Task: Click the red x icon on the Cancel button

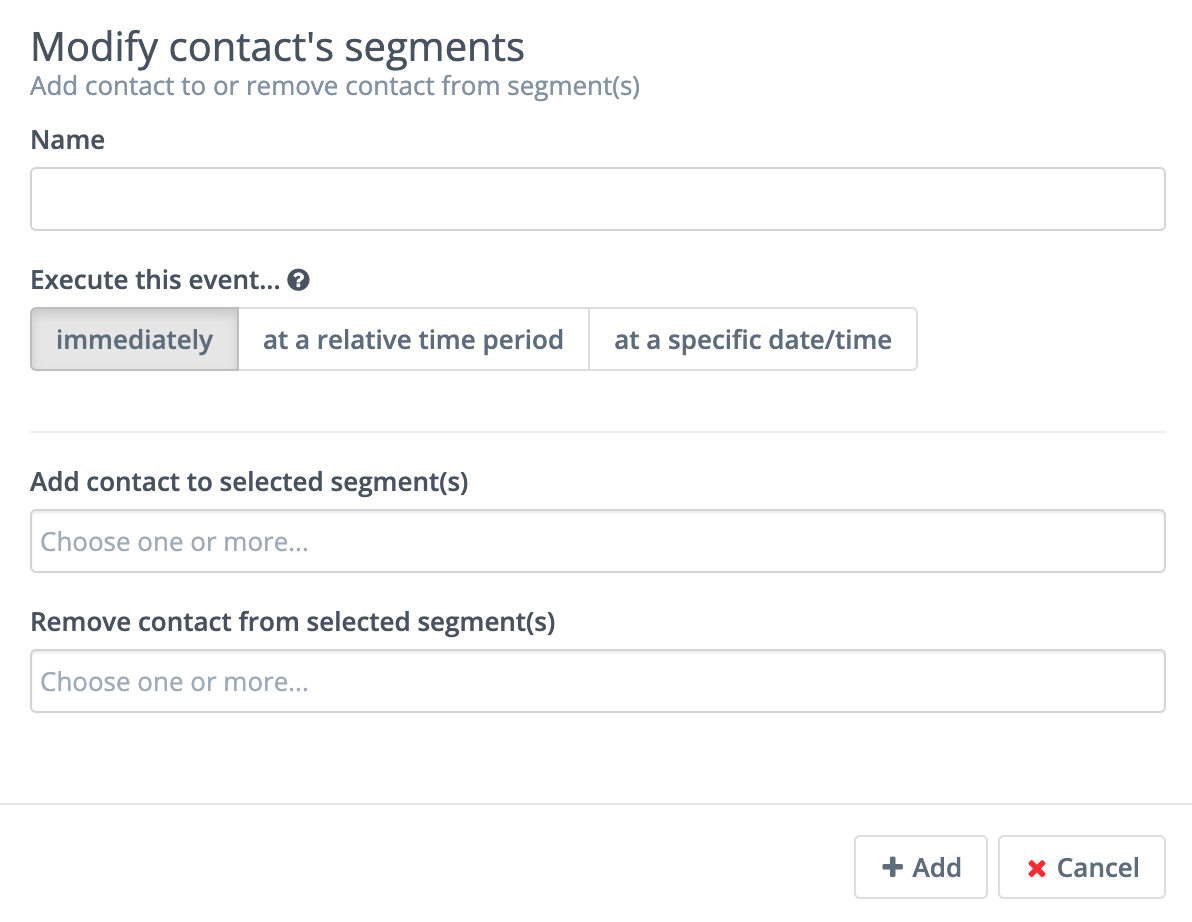Action: (x=1037, y=867)
